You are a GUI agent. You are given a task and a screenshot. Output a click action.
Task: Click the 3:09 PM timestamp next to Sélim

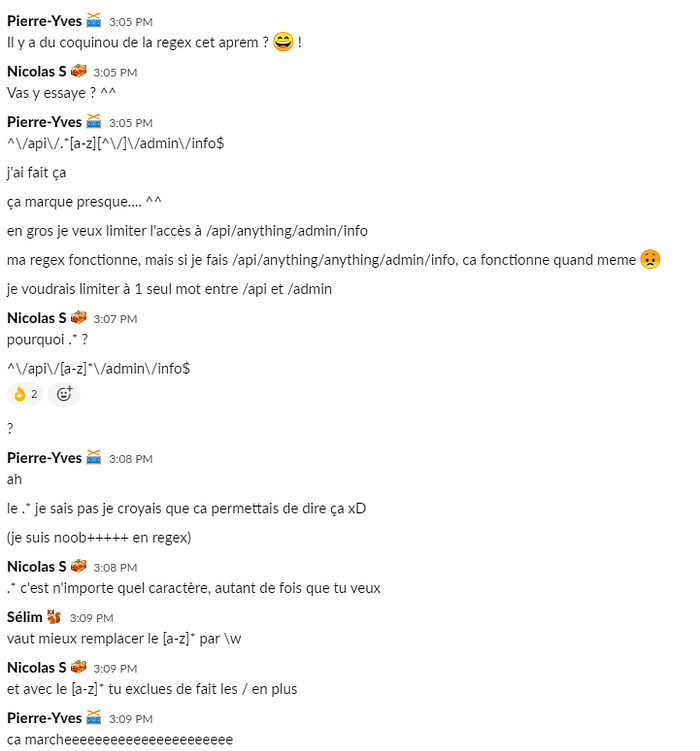pyautogui.click(x=91, y=618)
